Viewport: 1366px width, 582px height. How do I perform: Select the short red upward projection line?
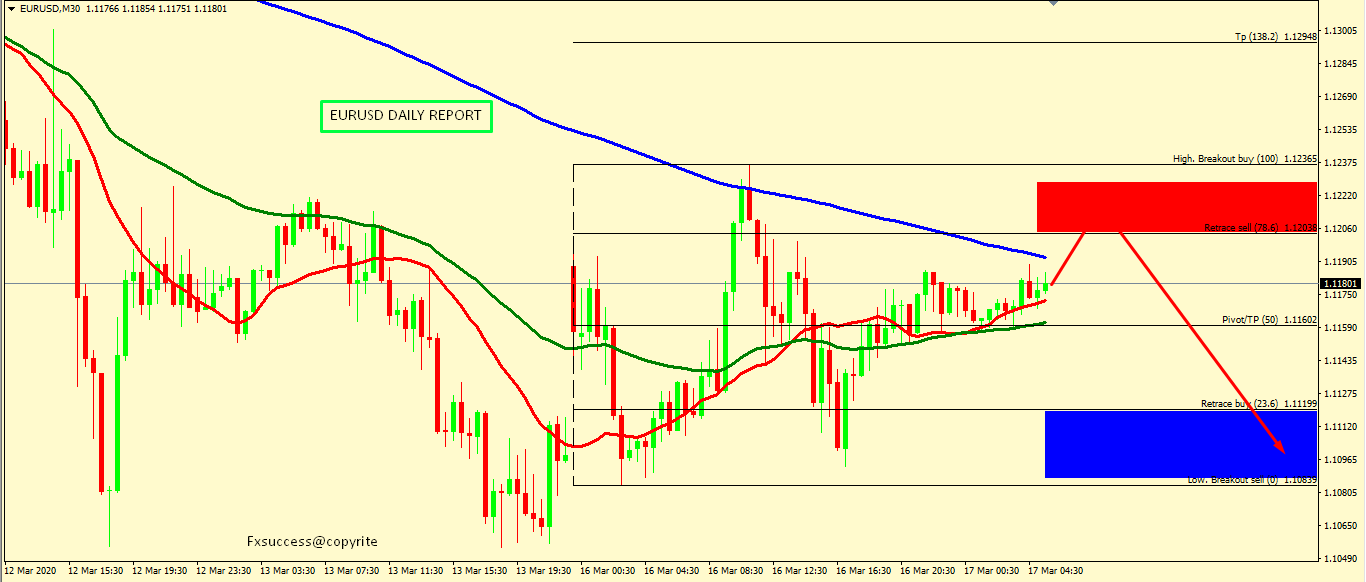[x=1068, y=259]
